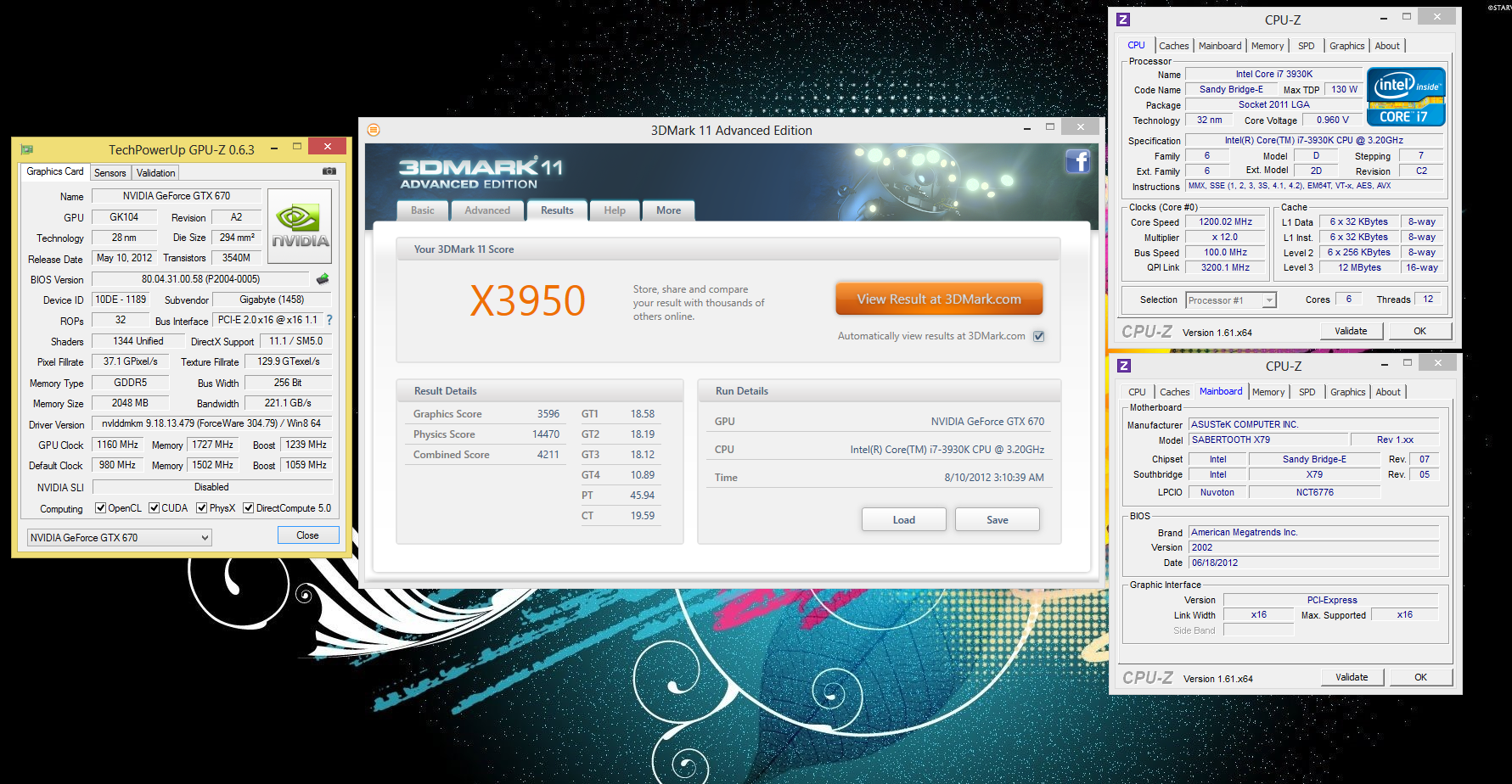This screenshot has height=784, width=1512.
Task: Click Validate in the top CPU-Z window
Action: (1352, 331)
